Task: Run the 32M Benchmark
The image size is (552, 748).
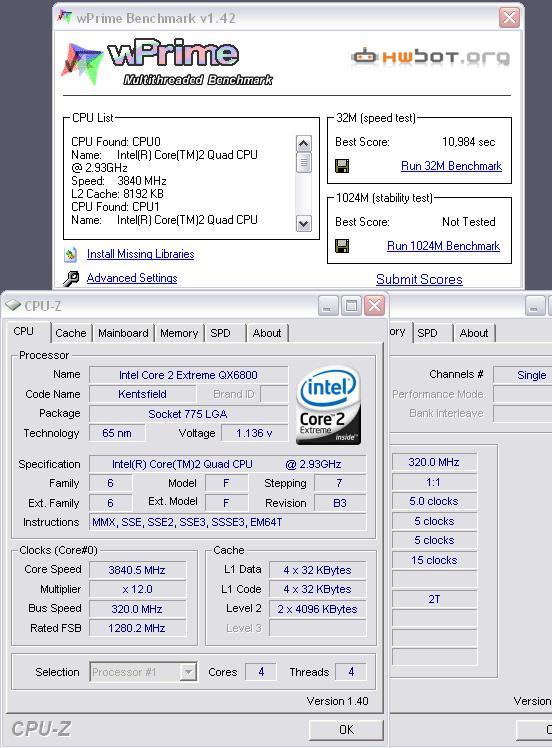Action: (451, 166)
